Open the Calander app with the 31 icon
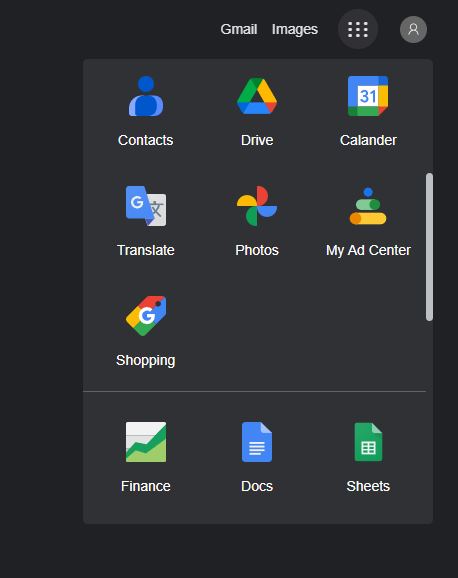 (368, 96)
